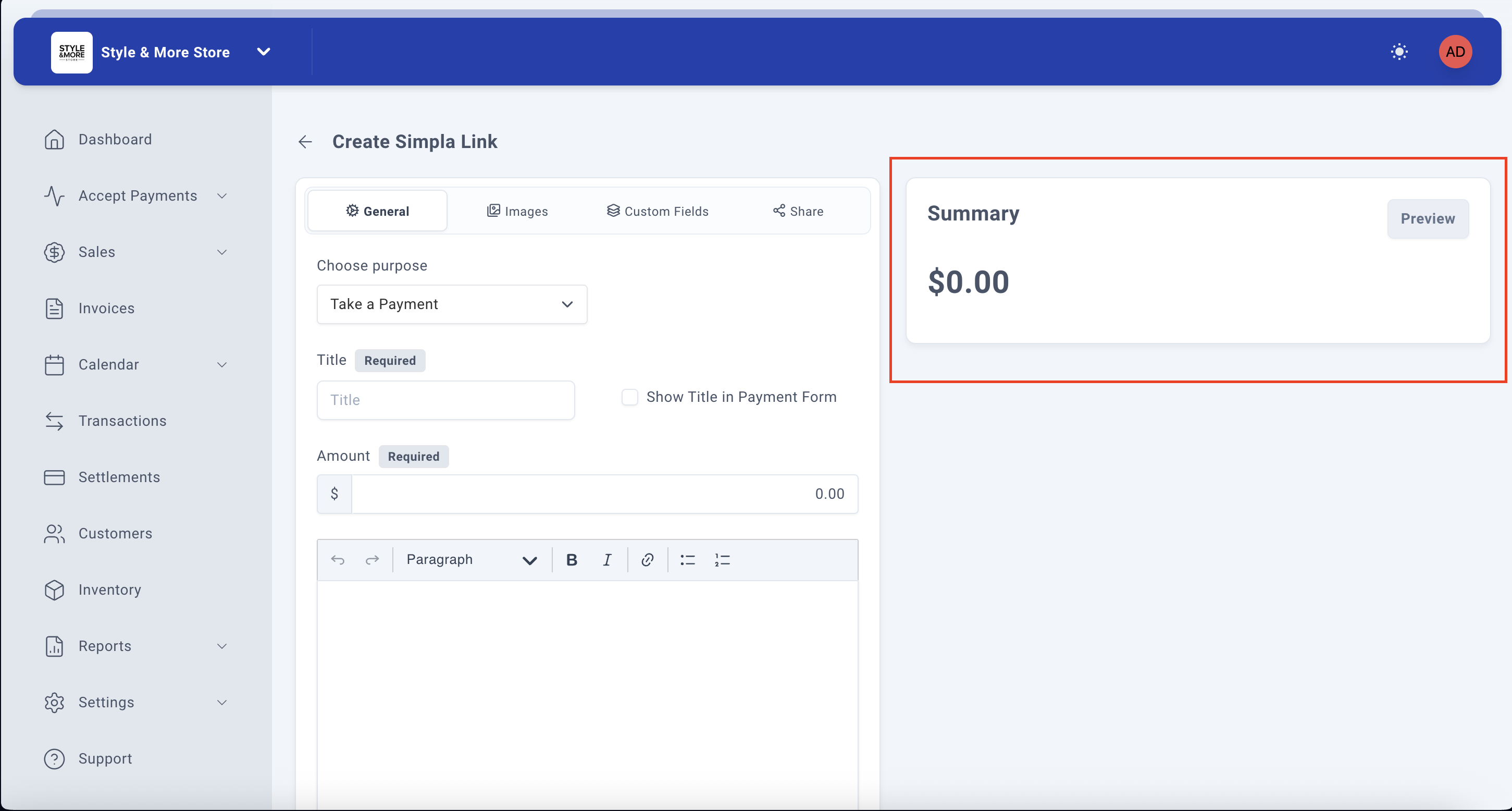1512x811 pixels.
Task: Expand the store selector chevron
Action: coord(264,52)
